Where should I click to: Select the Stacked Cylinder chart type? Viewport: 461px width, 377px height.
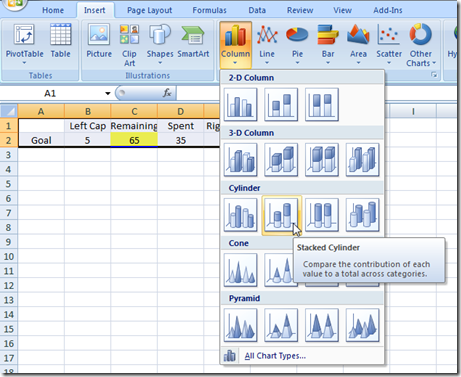pos(281,215)
